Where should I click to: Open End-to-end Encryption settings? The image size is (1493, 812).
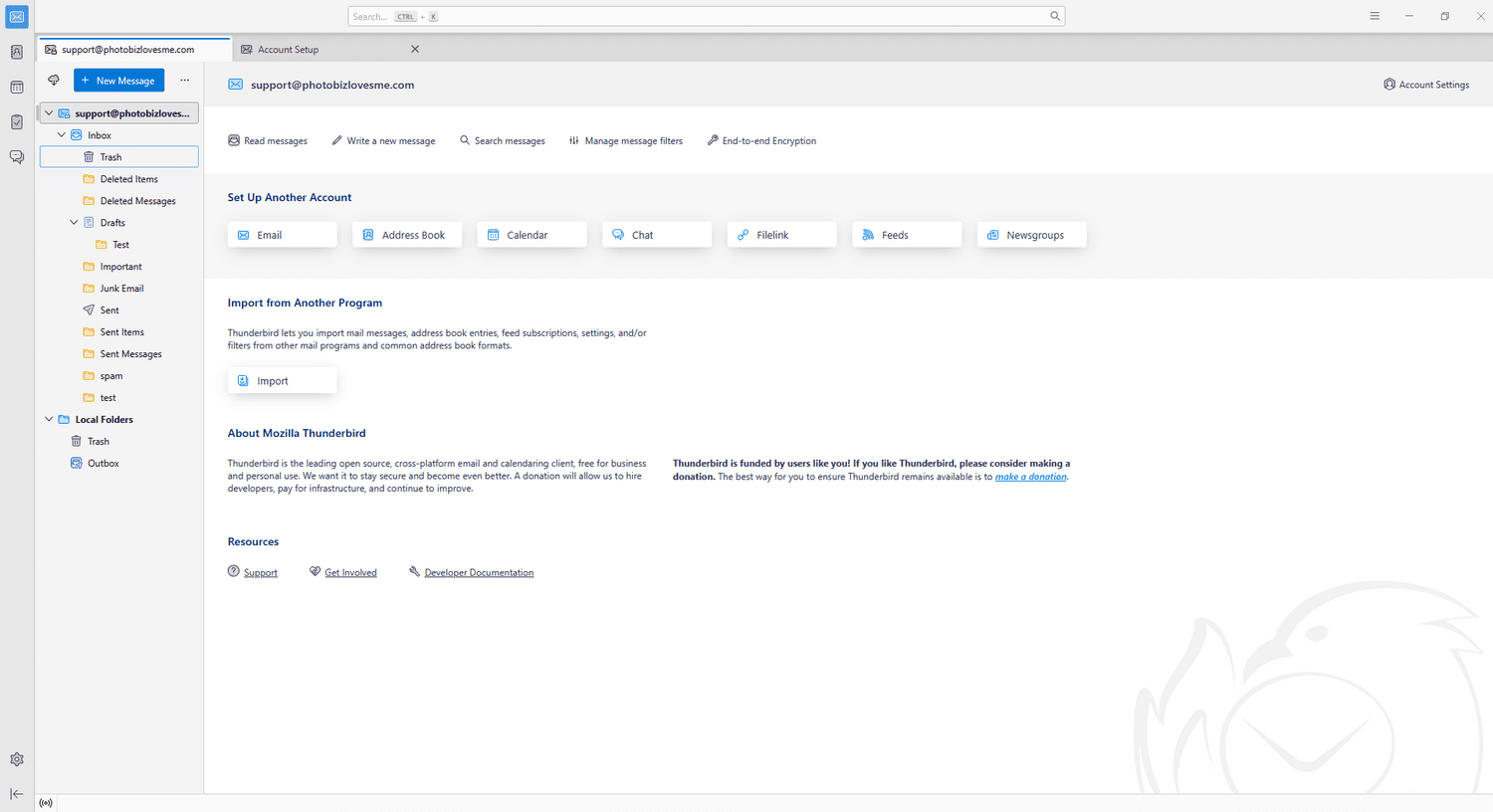click(761, 141)
